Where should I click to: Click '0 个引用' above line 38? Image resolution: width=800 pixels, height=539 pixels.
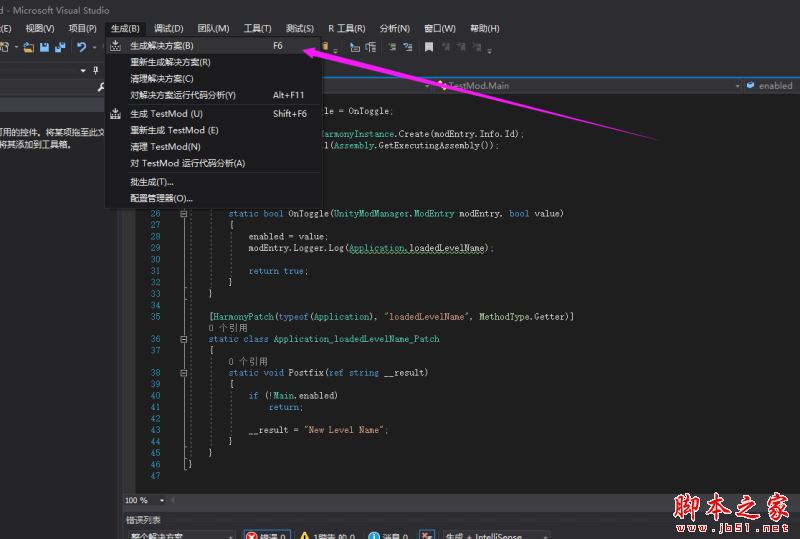pos(248,361)
